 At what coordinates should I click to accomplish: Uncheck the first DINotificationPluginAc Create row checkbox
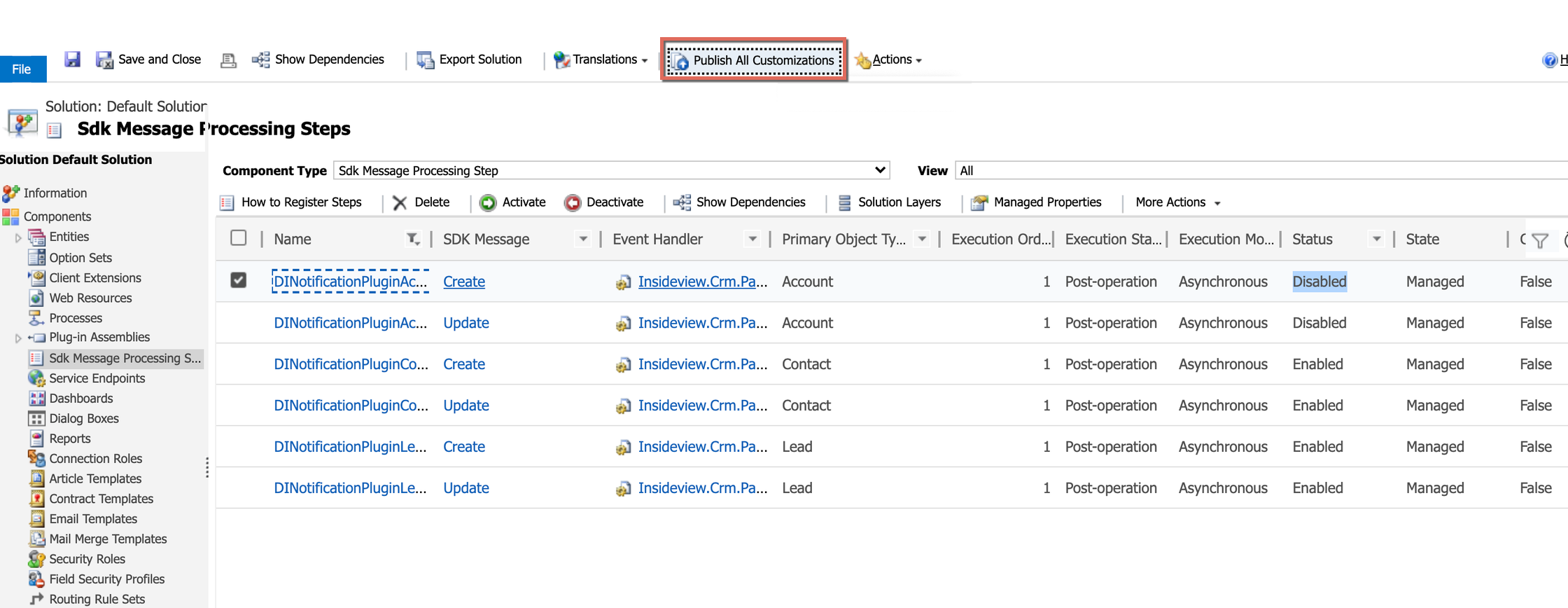239,280
